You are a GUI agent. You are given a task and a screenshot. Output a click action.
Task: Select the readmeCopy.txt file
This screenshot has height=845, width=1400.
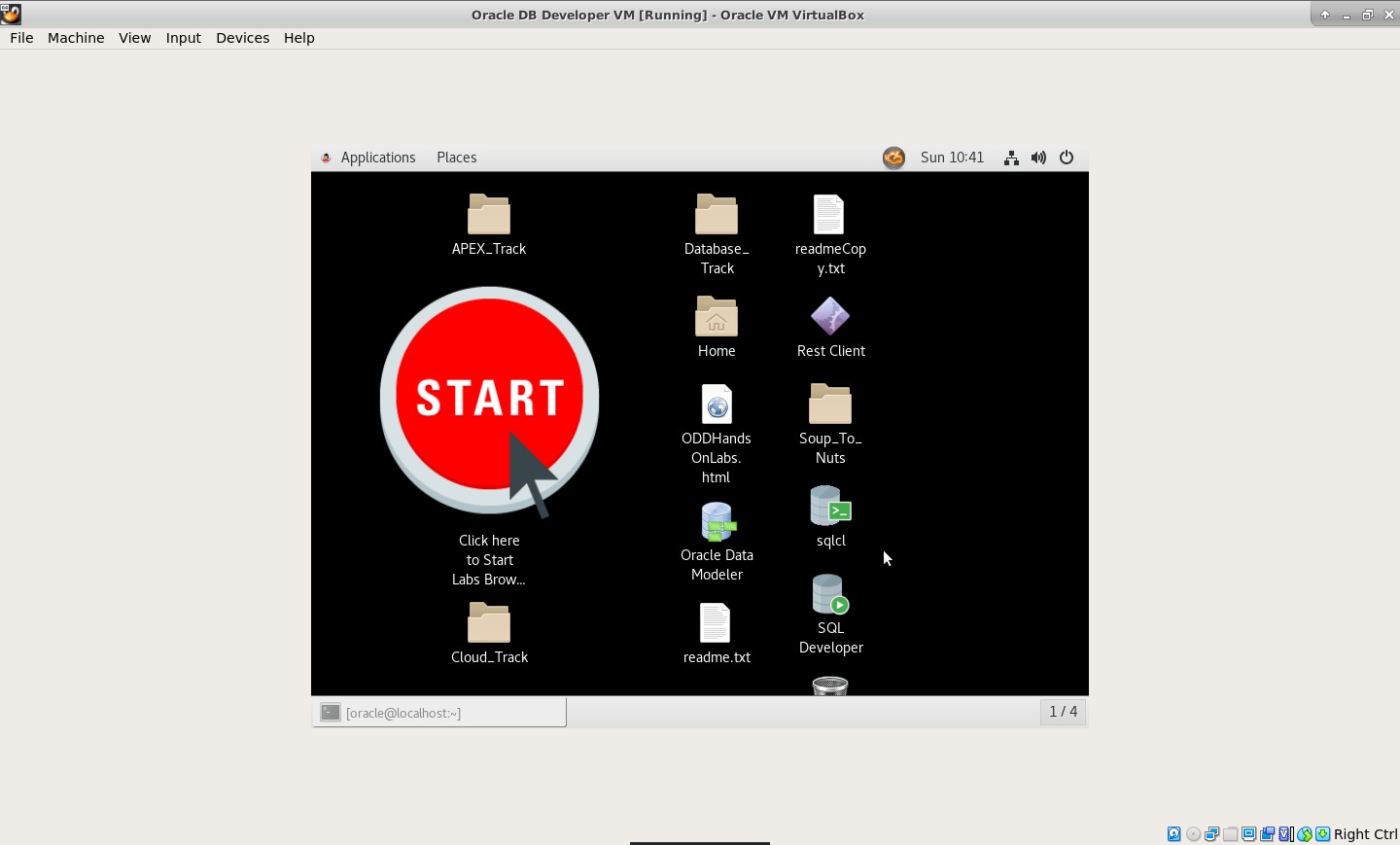coord(829,215)
